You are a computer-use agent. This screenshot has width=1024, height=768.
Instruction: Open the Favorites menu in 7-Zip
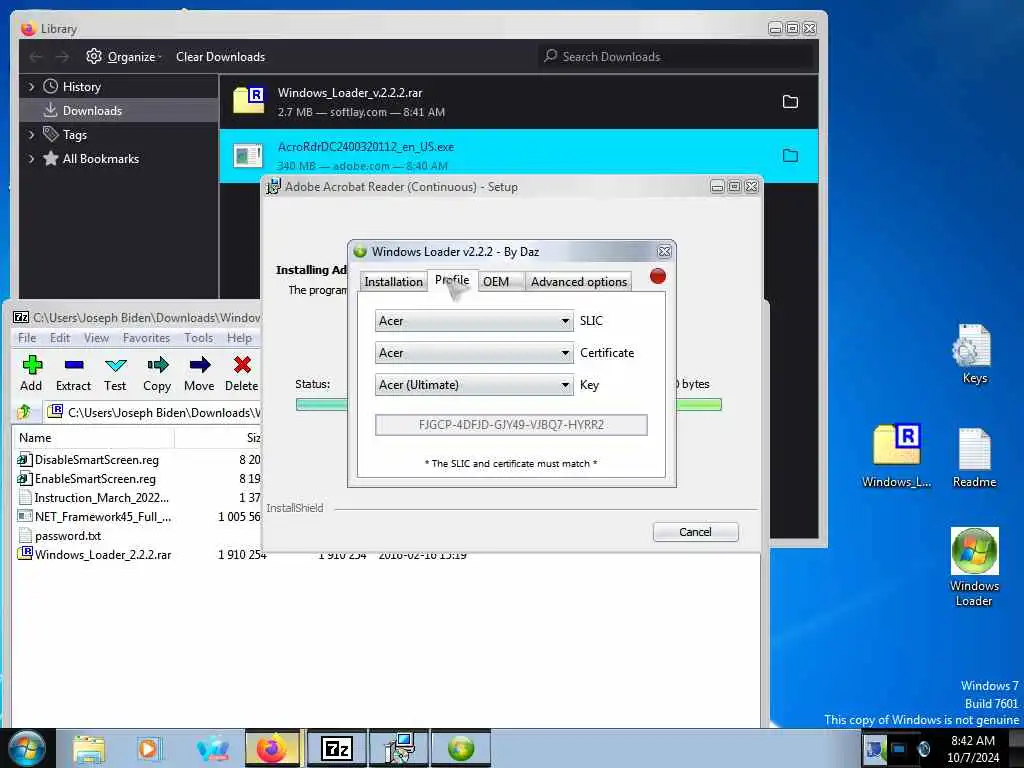point(146,338)
